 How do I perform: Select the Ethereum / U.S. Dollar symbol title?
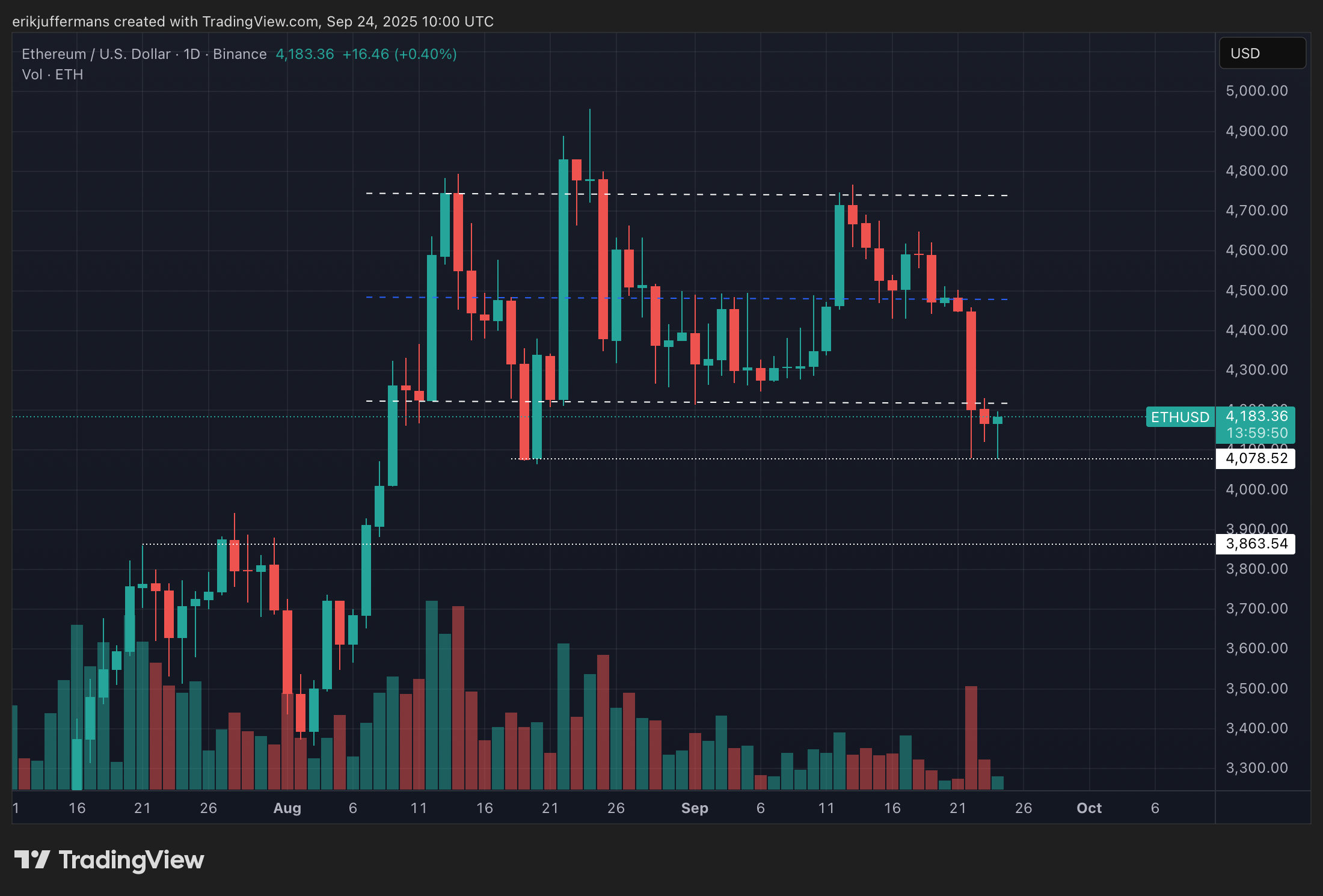coord(96,54)
